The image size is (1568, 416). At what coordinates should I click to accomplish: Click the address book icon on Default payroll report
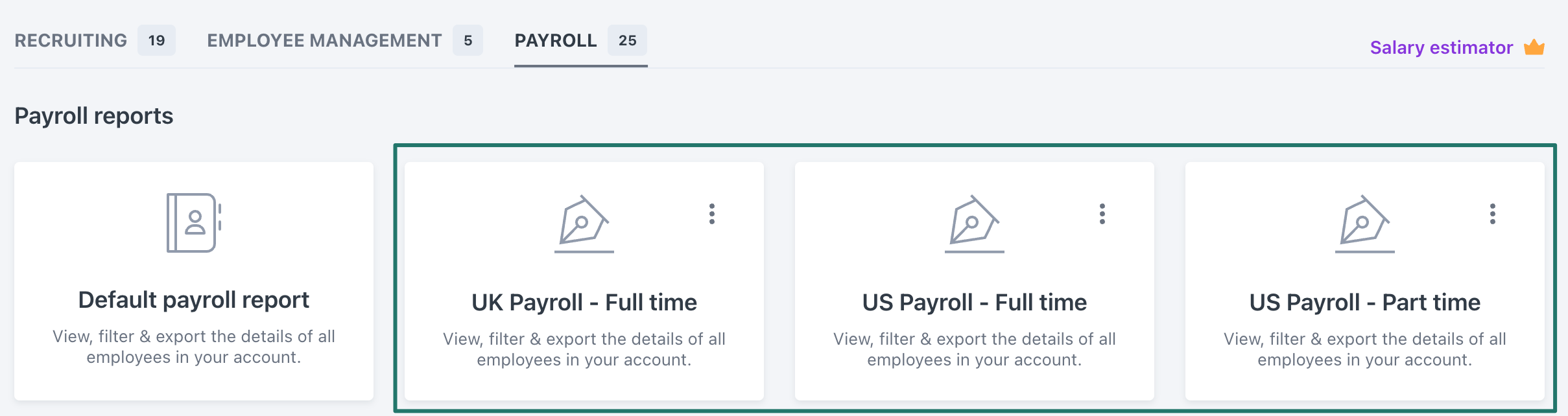pos(194,223)
